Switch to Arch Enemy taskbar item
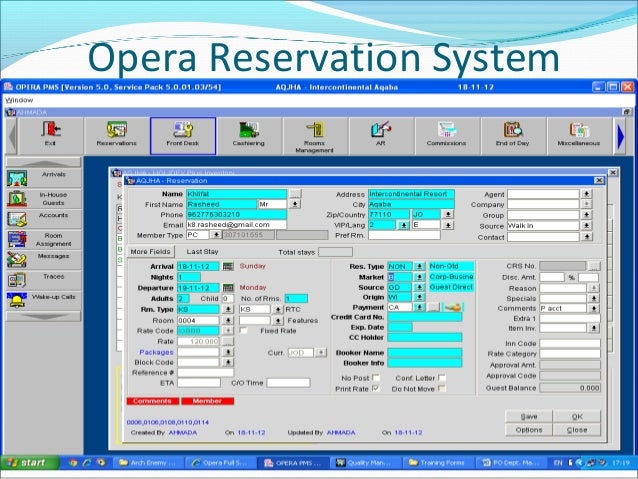Screen dimensions: 638x479 (149, 463)
